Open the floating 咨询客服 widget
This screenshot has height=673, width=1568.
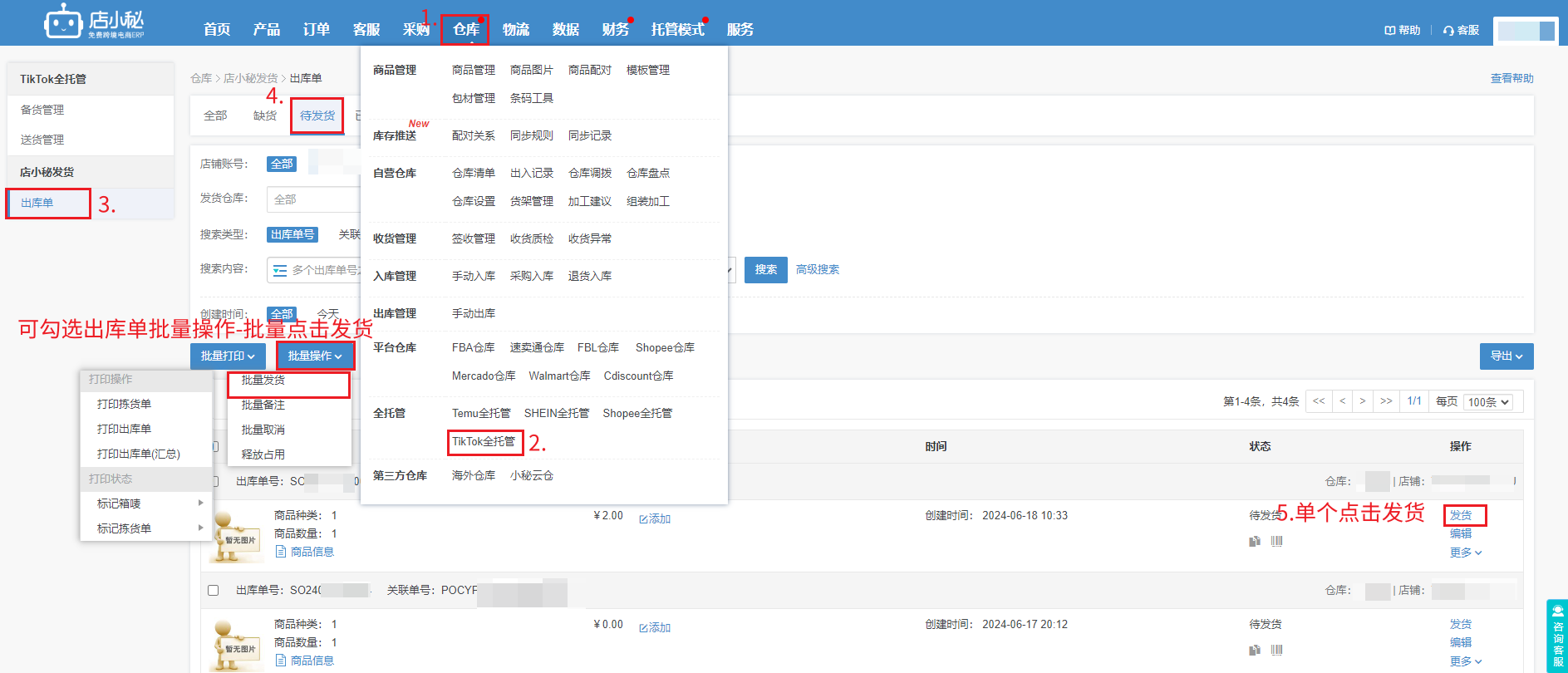pyautogui.click(x=1557, y=636)
